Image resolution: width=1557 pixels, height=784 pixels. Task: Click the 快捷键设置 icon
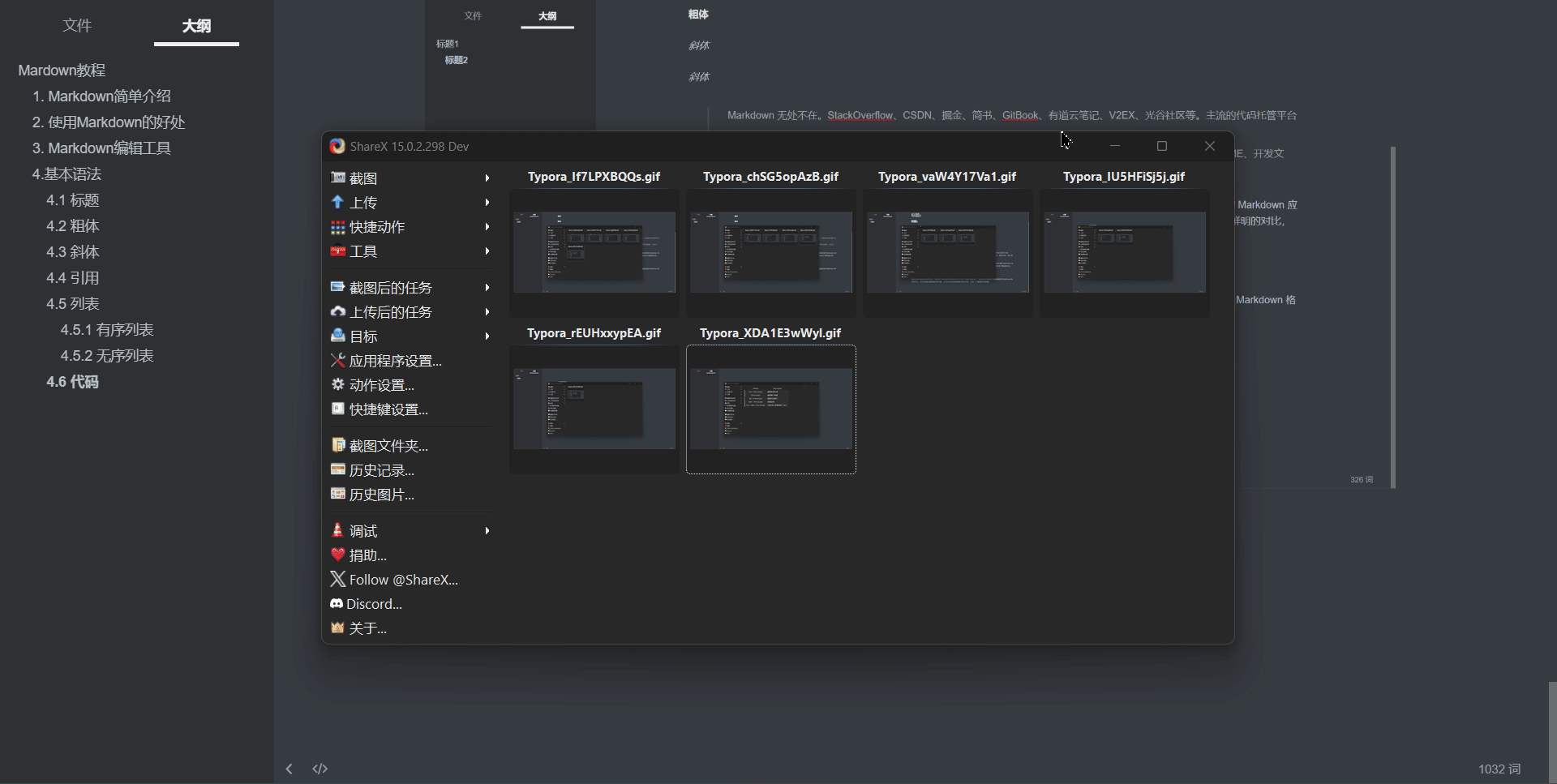pyautogui.click(x=338, y=409)
